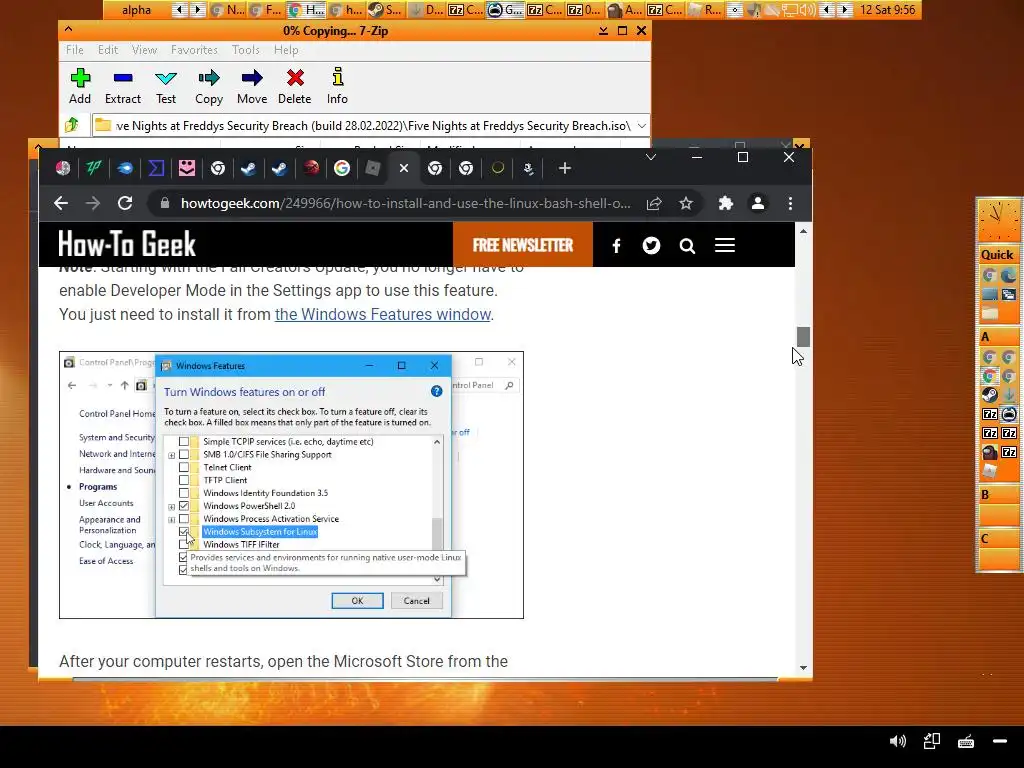Open How-To Geek's Facebook page

pyautogui.click(x=616, y=246)
